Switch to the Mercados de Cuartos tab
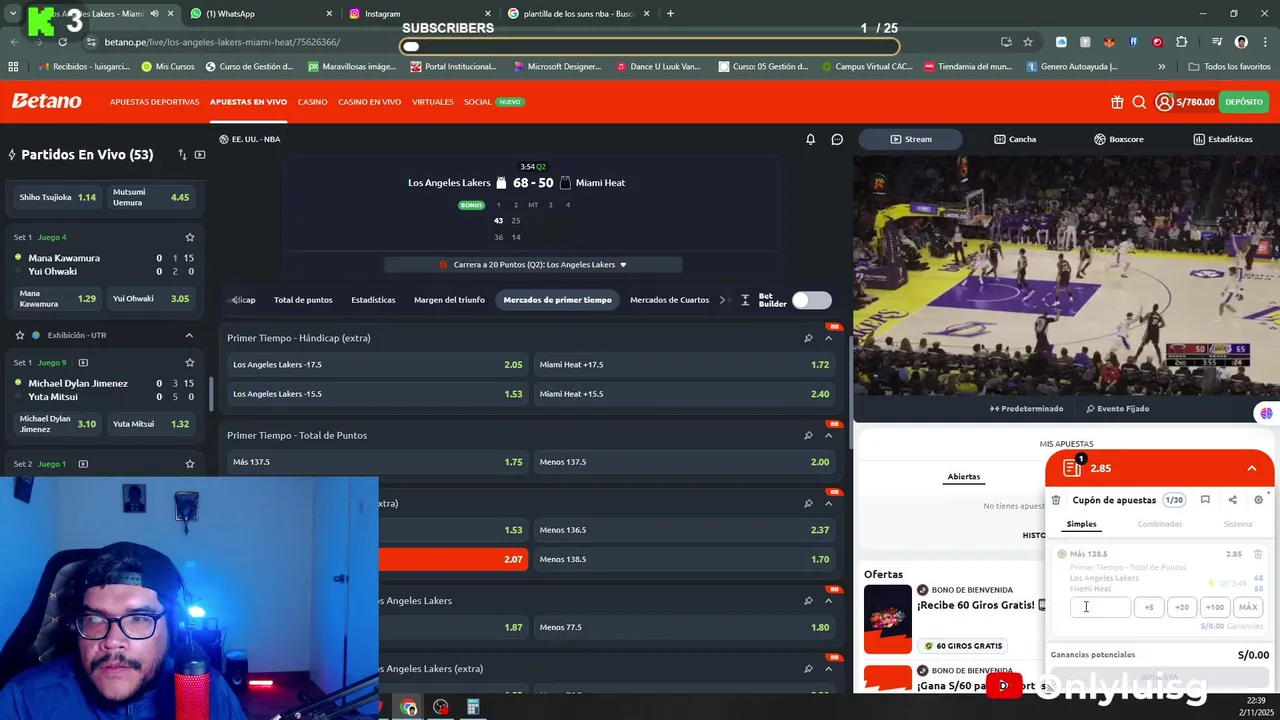The width and height of the screenshot is (1280, 720). [x=669, y=300]
